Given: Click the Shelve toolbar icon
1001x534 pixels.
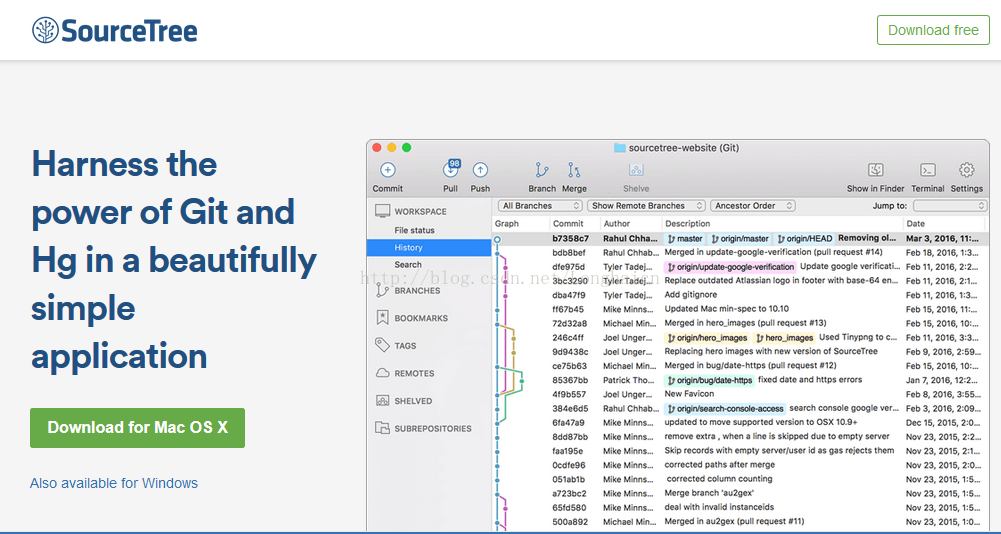Looking at the screenshot, I should tap(636, 170).
